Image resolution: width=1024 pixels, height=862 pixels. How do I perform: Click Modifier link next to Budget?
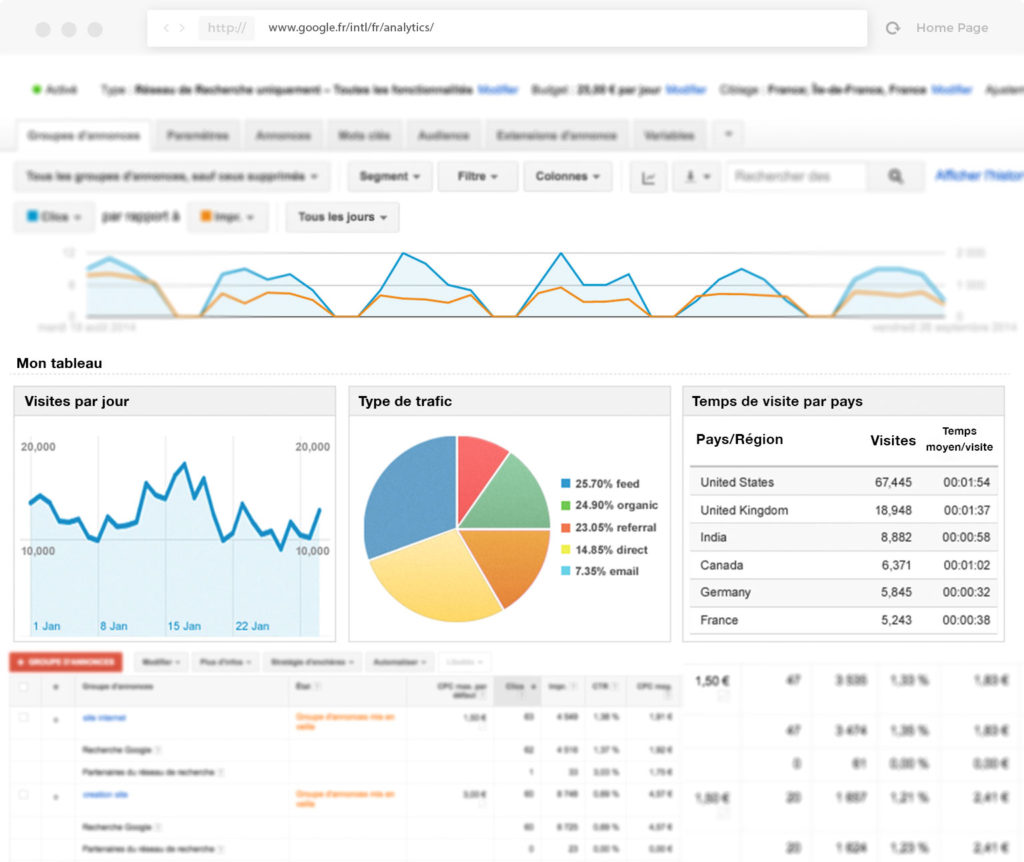tap(686, 89)
